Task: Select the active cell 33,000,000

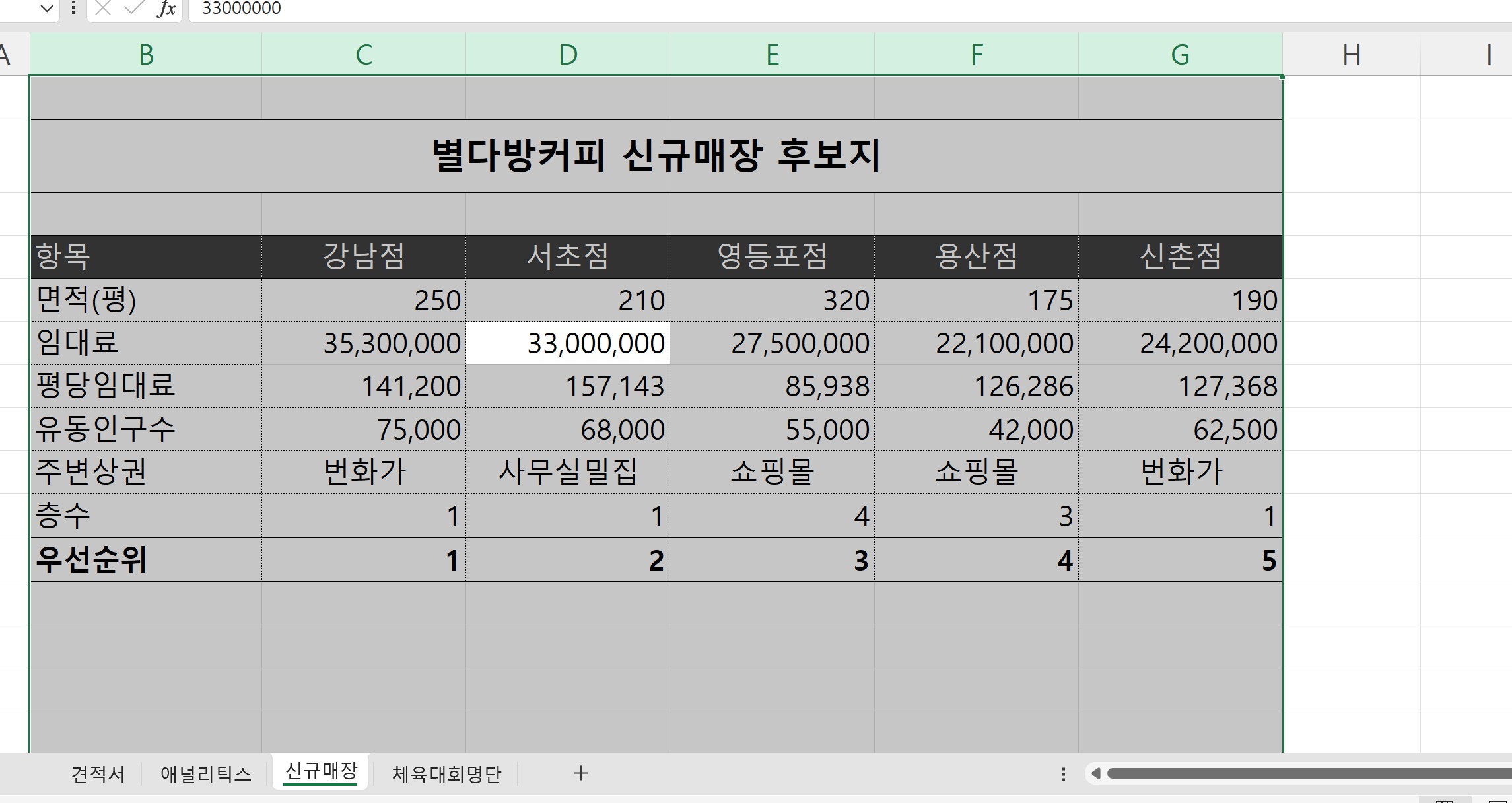Action: 568,343
